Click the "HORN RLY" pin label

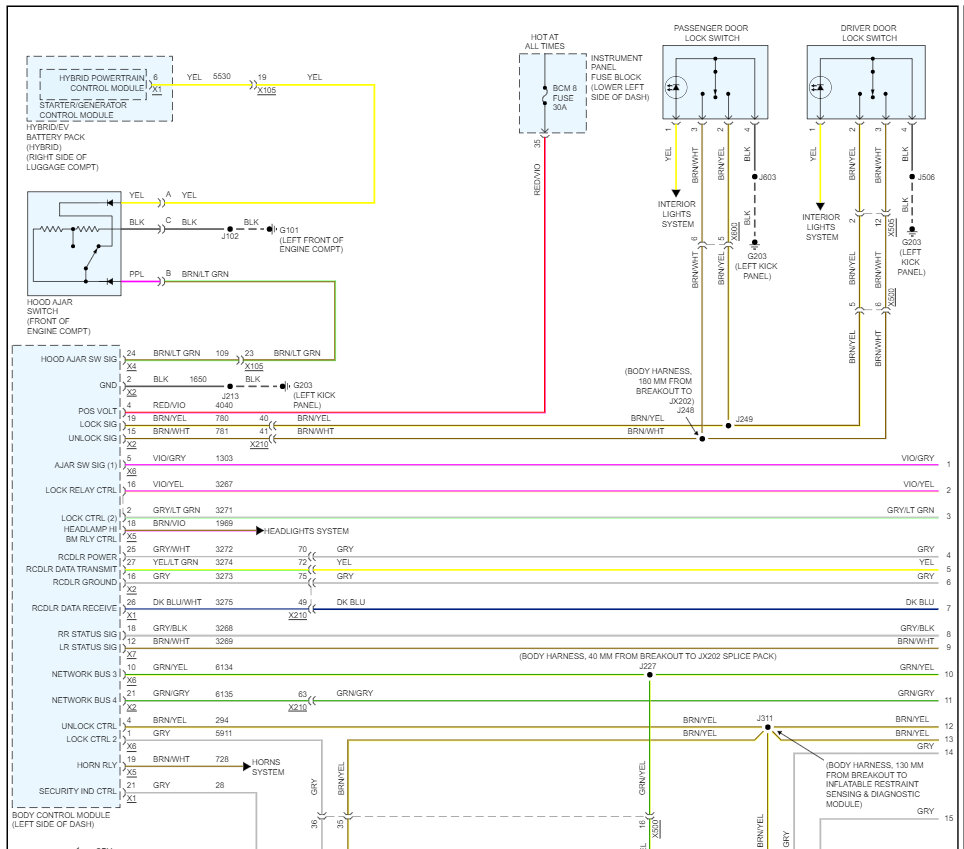(x=97, y=765)
